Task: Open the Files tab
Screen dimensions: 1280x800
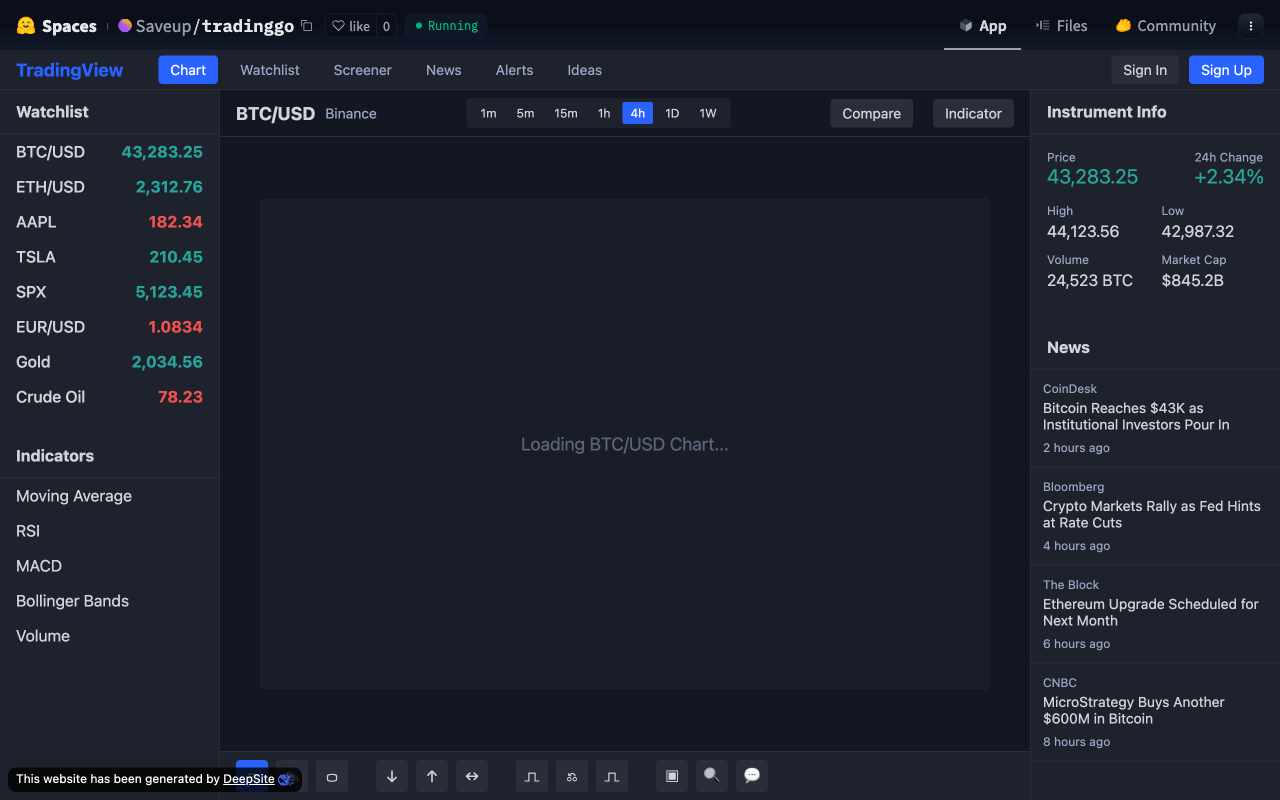Action: pyautogui.click(x=1062, y=26)
